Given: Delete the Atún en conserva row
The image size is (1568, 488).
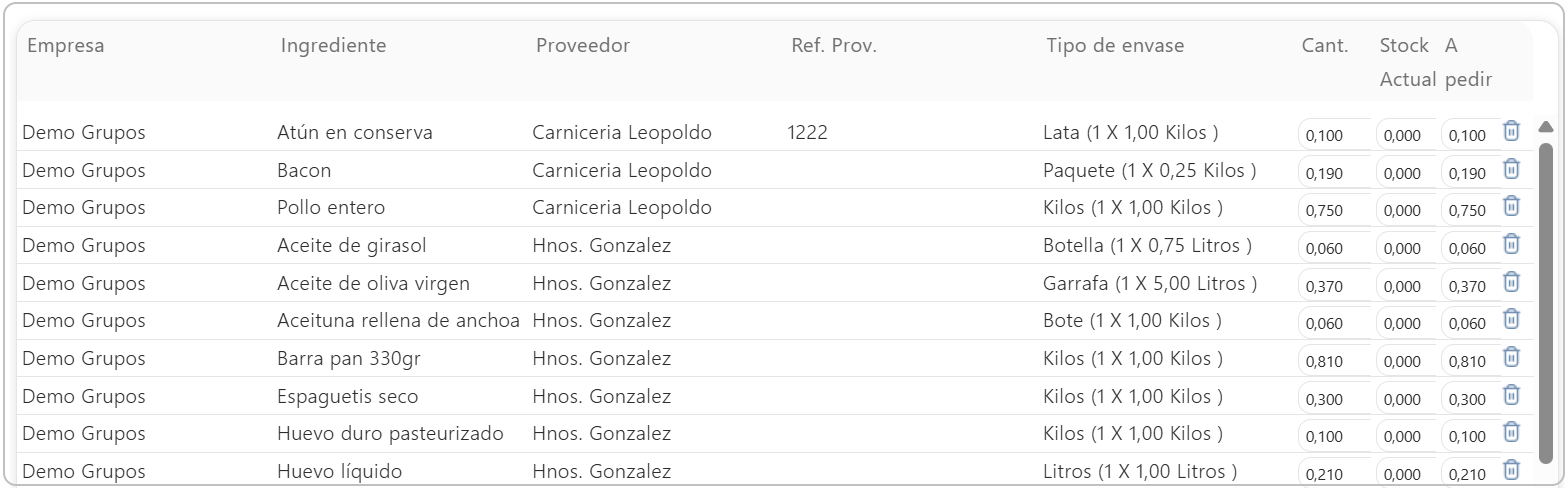Looking at the screenshot, I should pyautogui.click(x=1511, y=131).
